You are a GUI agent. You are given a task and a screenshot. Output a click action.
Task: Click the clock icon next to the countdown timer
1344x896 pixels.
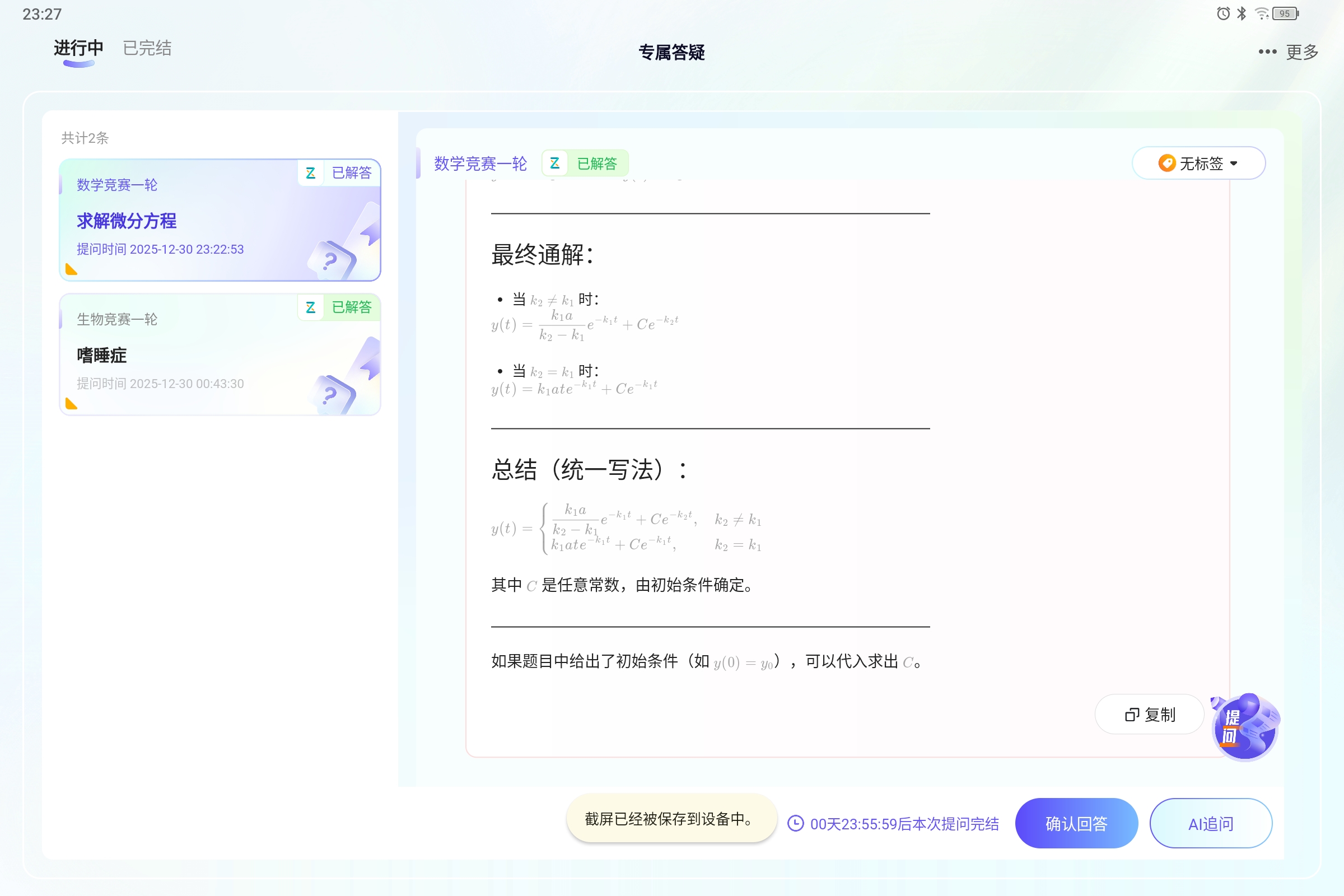pos(796,824)
